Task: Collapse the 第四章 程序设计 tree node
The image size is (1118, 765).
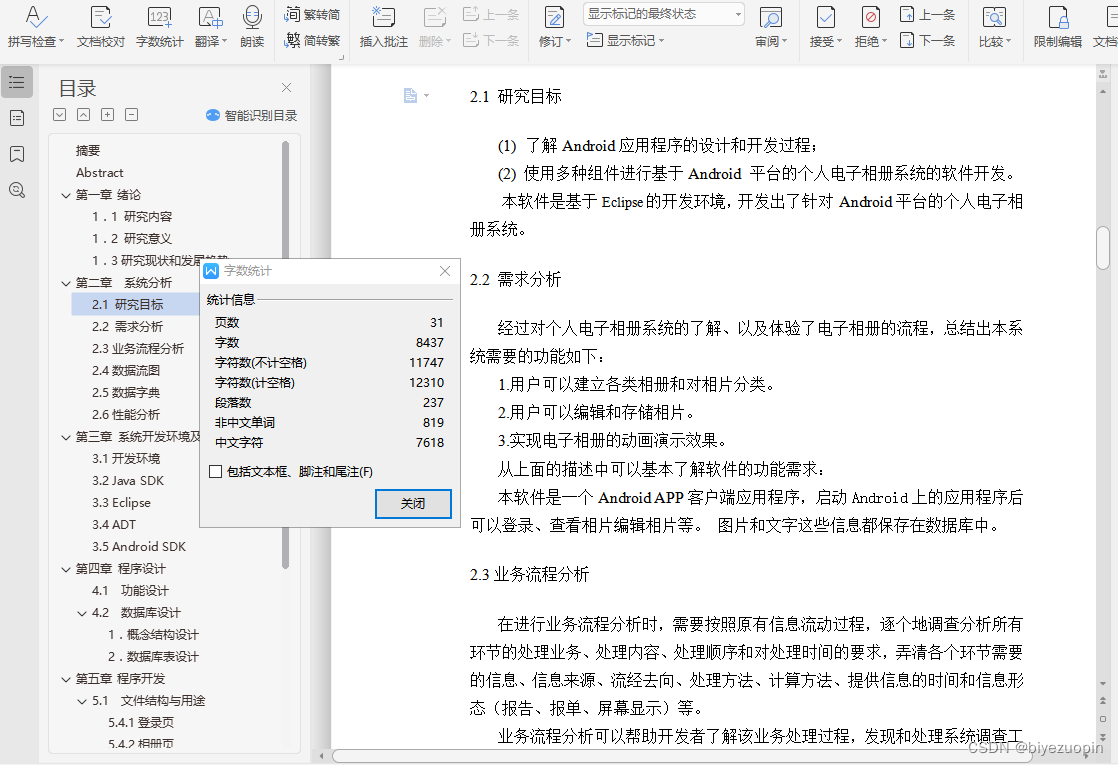Action: [66, 569]
